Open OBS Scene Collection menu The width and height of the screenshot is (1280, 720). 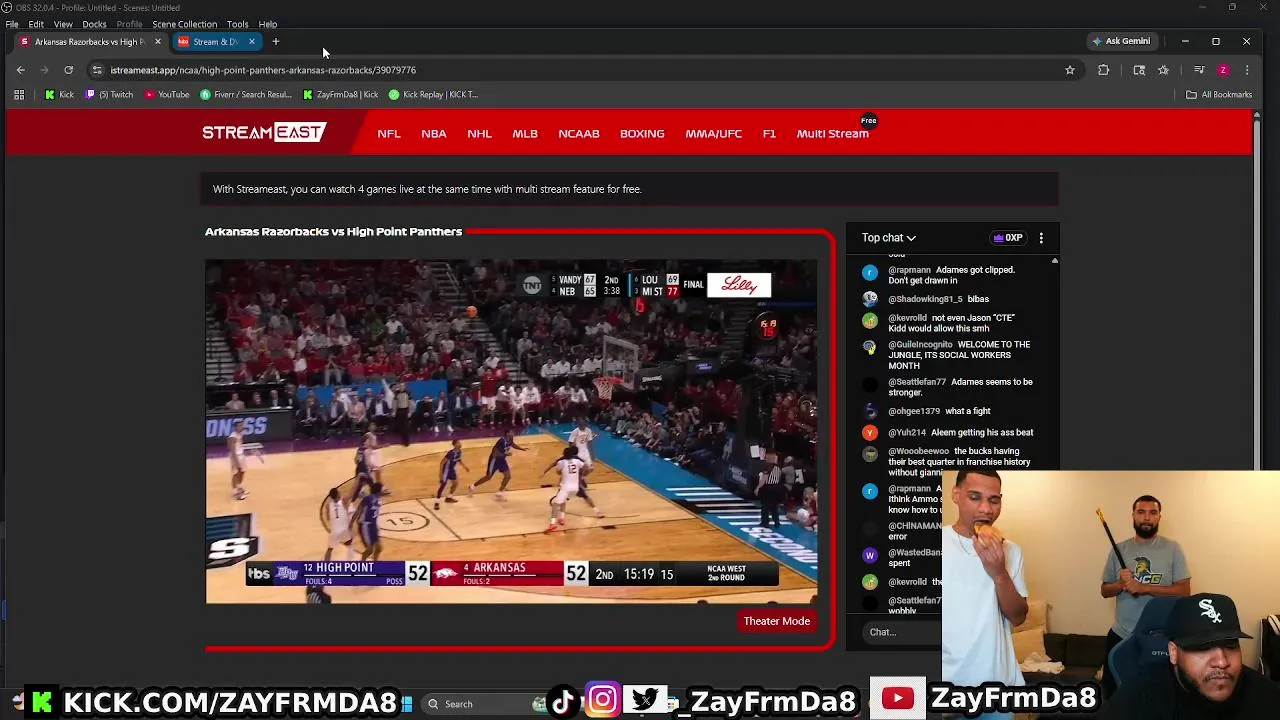pos(184,24)
